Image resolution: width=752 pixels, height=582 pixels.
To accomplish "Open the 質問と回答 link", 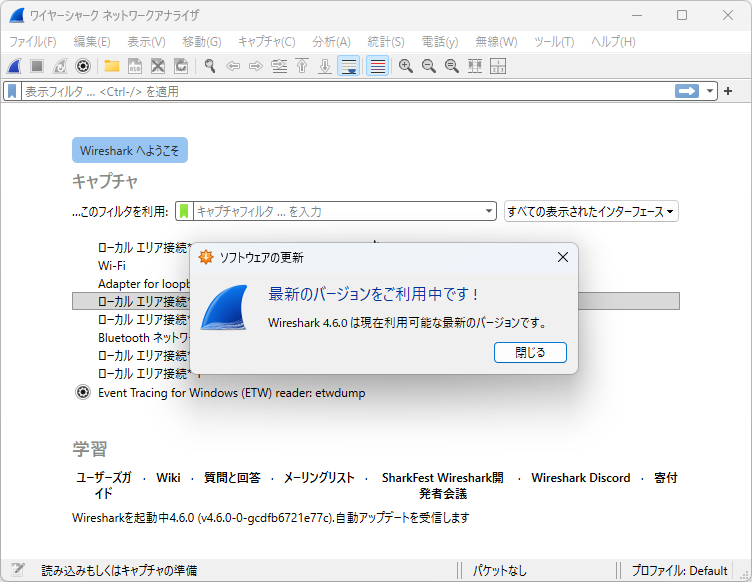I will pos(232,477).
